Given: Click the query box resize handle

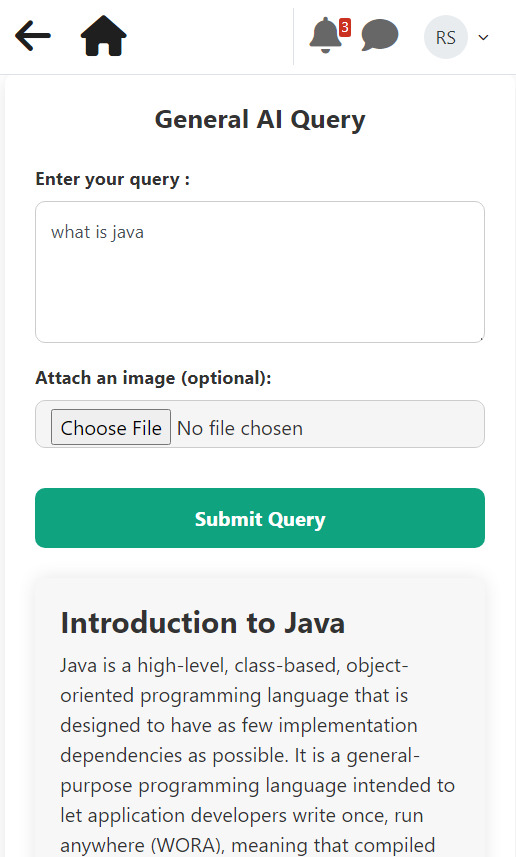Looking at the screenshot, I should coord(480,339).
